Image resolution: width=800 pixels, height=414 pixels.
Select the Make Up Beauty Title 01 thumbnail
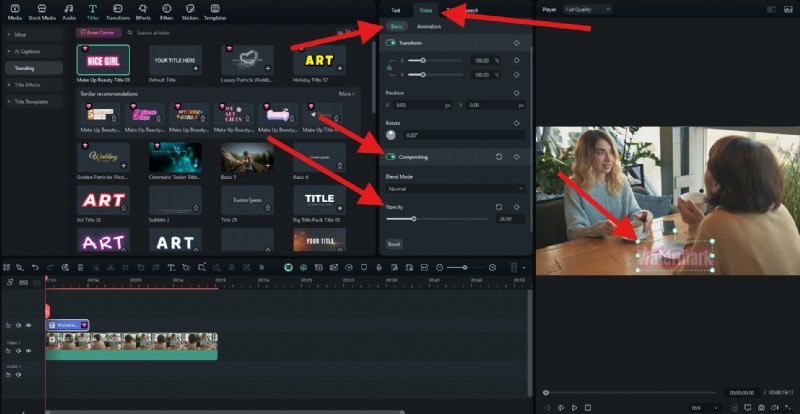[103, 60]
